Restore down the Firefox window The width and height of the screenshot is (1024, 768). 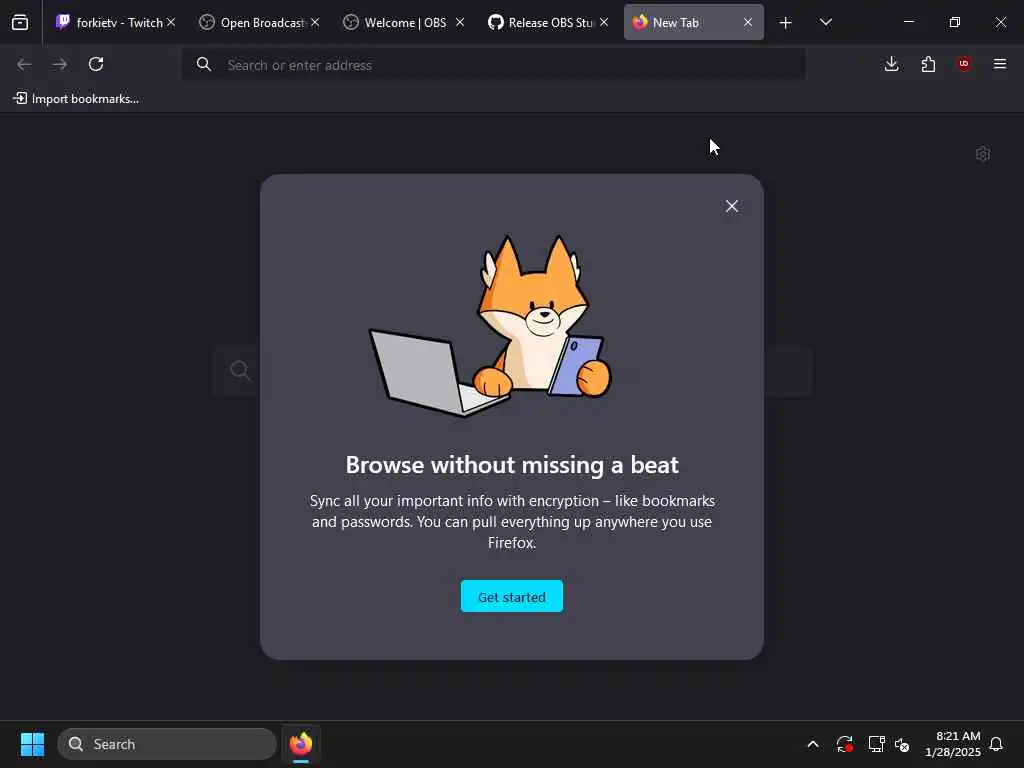pos(955,22)
